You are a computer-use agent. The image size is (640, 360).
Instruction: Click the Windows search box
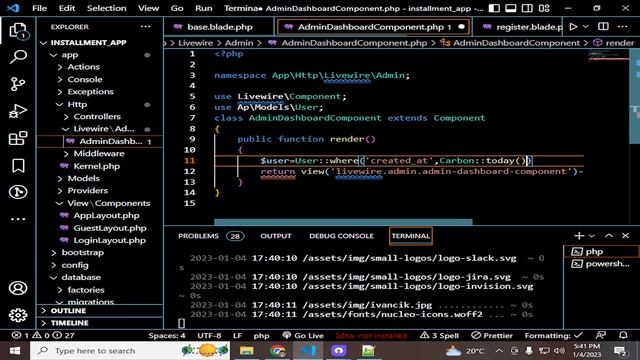pos(130,351)
